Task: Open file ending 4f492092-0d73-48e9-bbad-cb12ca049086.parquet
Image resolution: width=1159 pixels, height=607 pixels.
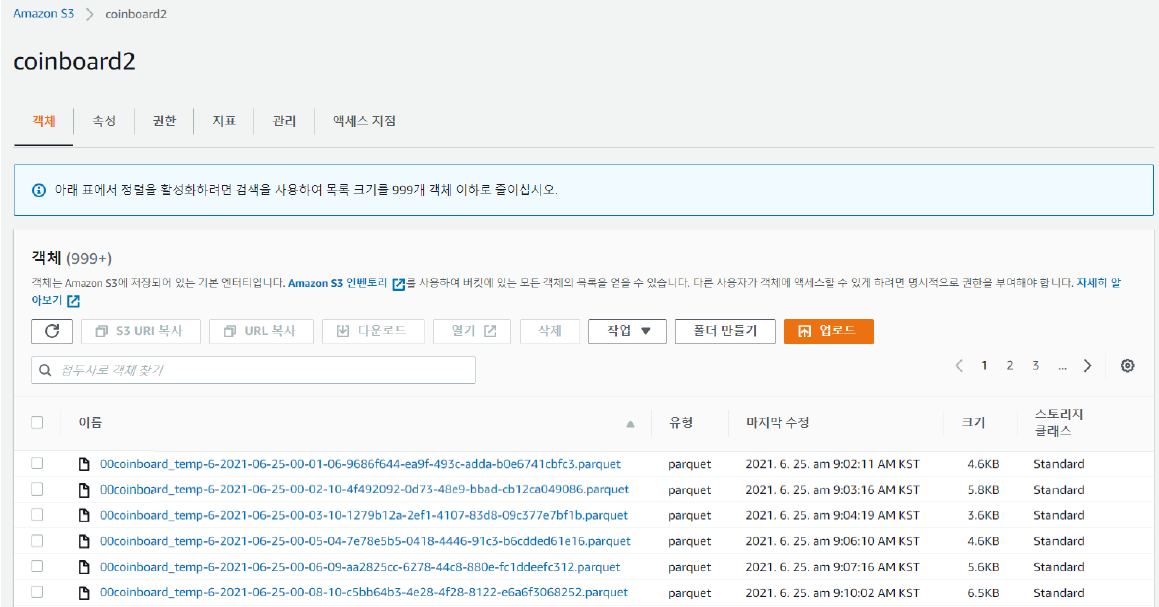Action: (x=364, y=489)
